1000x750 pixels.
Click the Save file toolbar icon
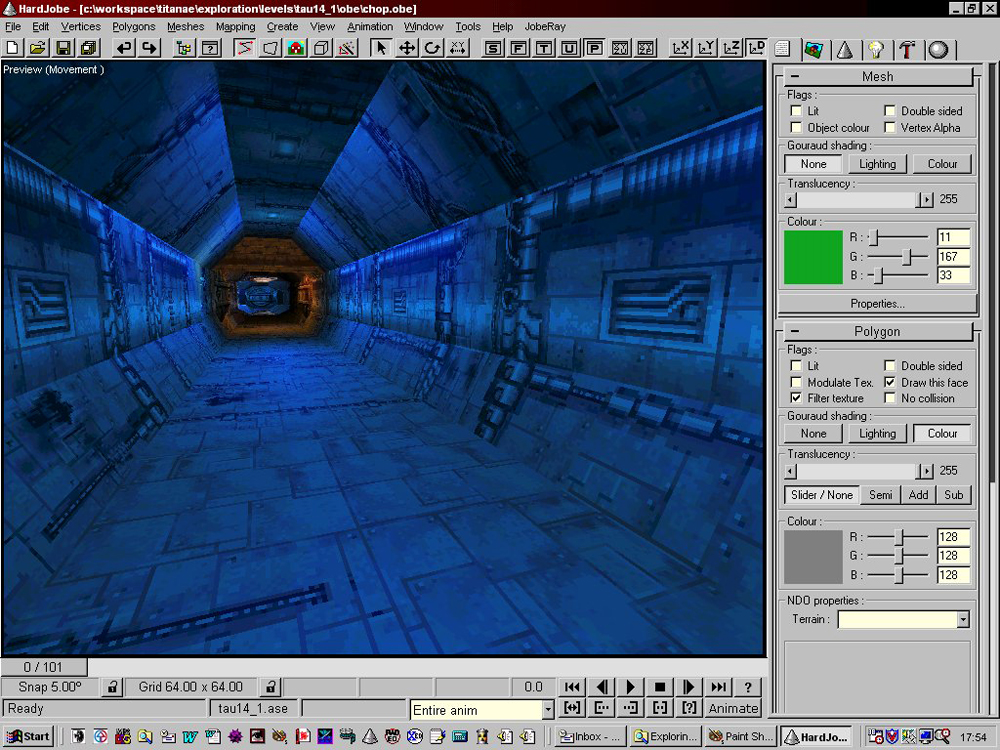point(63,48)
